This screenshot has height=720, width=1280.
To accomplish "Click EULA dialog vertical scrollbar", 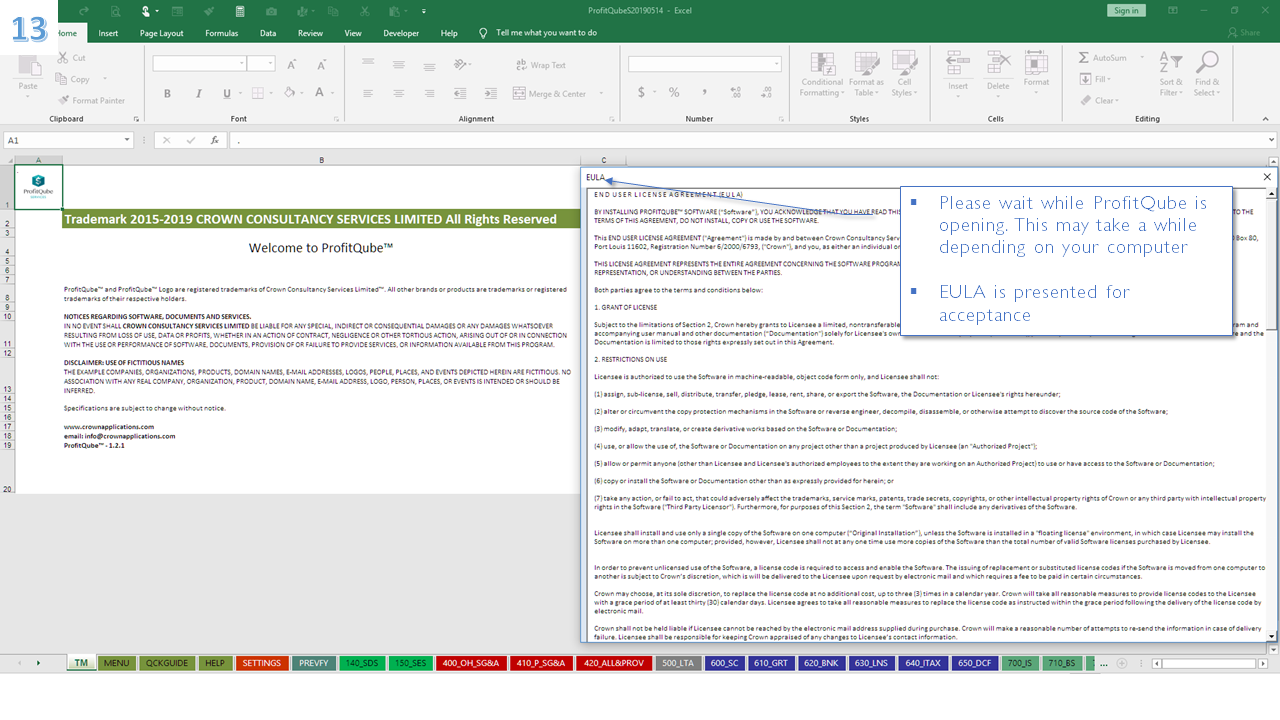I will [1272, 415].
